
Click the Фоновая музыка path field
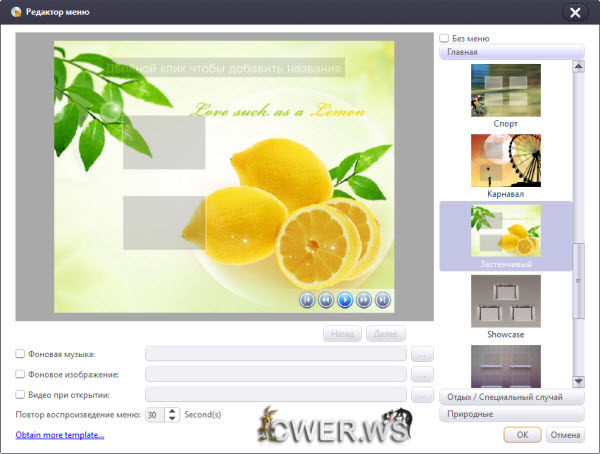(276, 354)
